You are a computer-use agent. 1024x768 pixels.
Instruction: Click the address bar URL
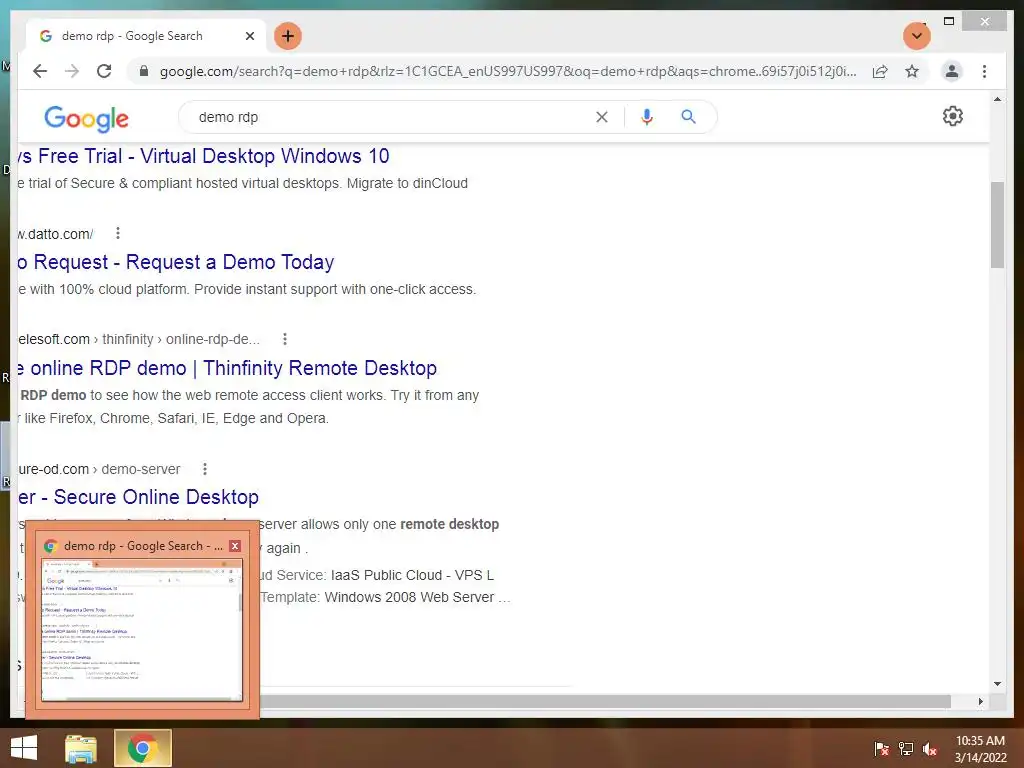[x=507, y=71]
